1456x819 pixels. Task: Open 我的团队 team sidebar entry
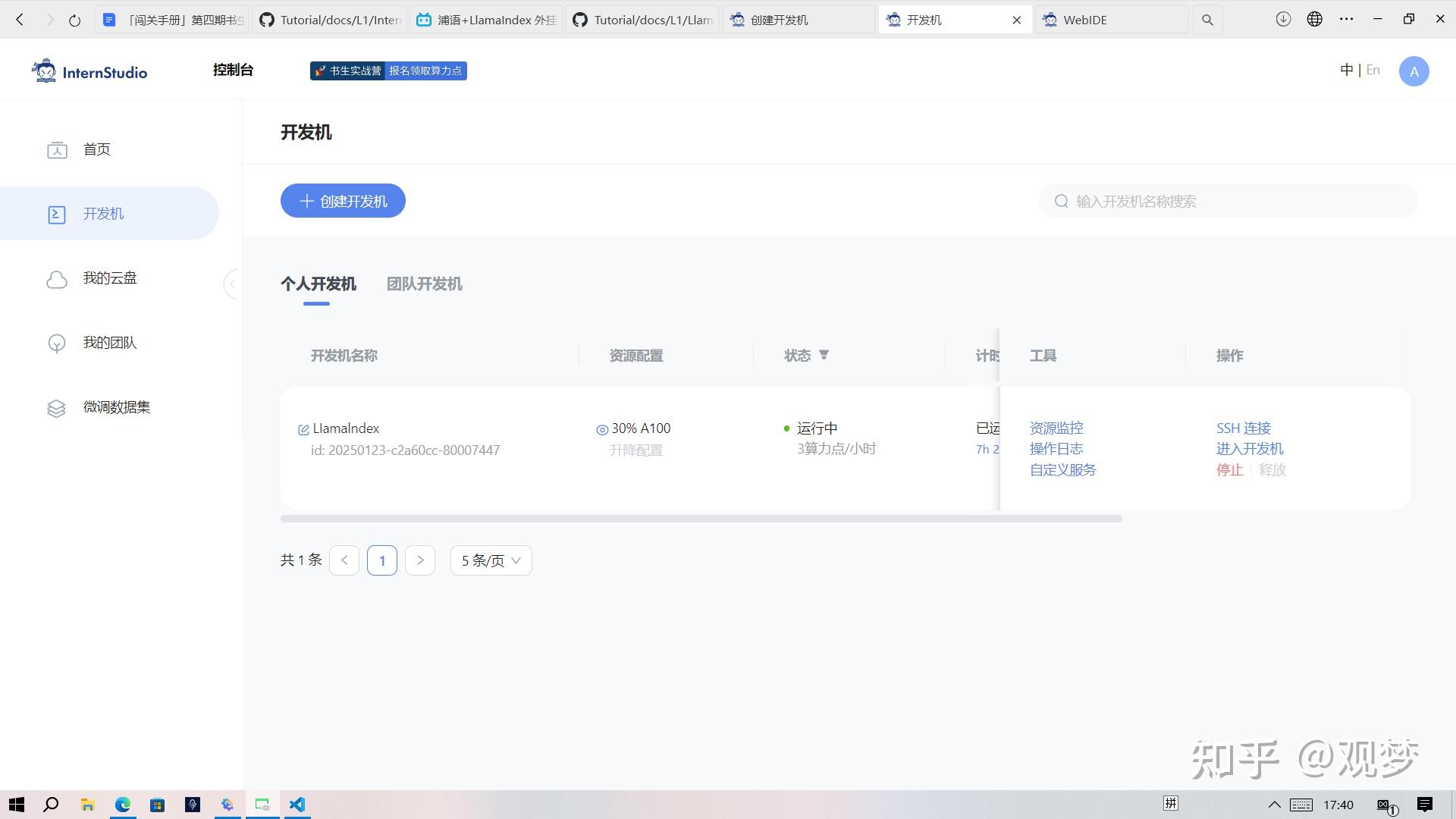(109, 343)
